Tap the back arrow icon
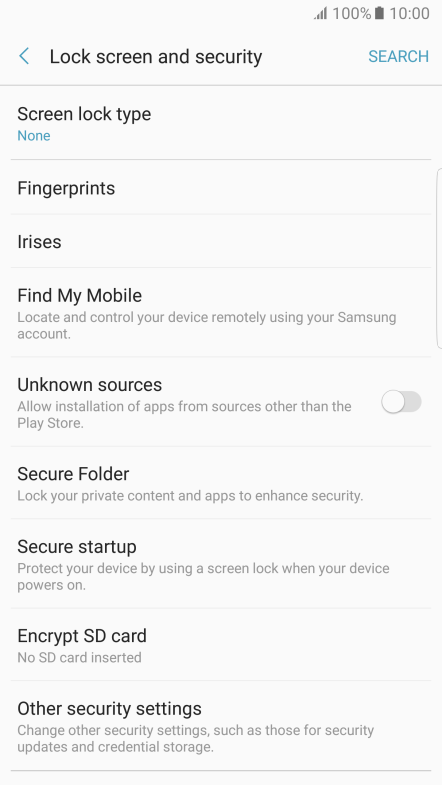The height and width of the screenshot is (785, 442). pos(24,56)
